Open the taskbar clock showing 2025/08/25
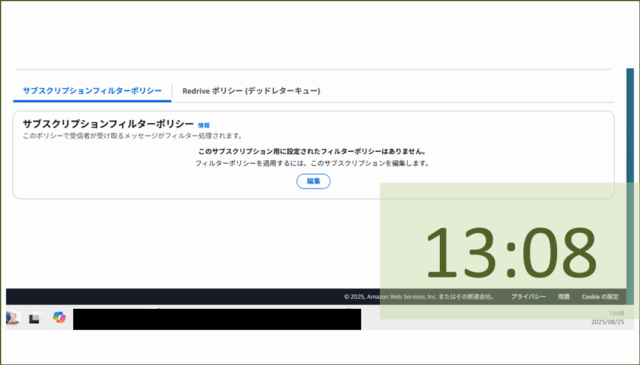 608,318
